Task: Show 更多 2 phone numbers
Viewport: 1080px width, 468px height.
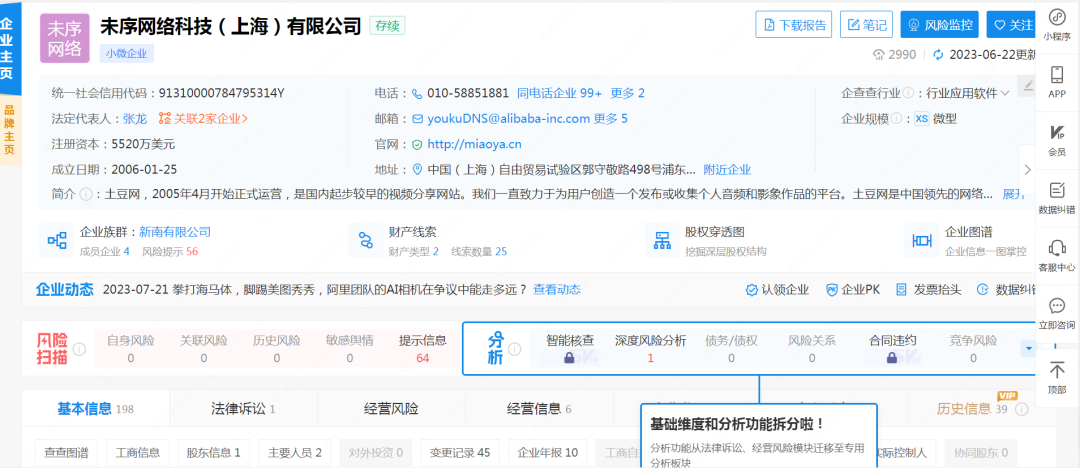Action: pyautogui.click(x=627, y=93)
